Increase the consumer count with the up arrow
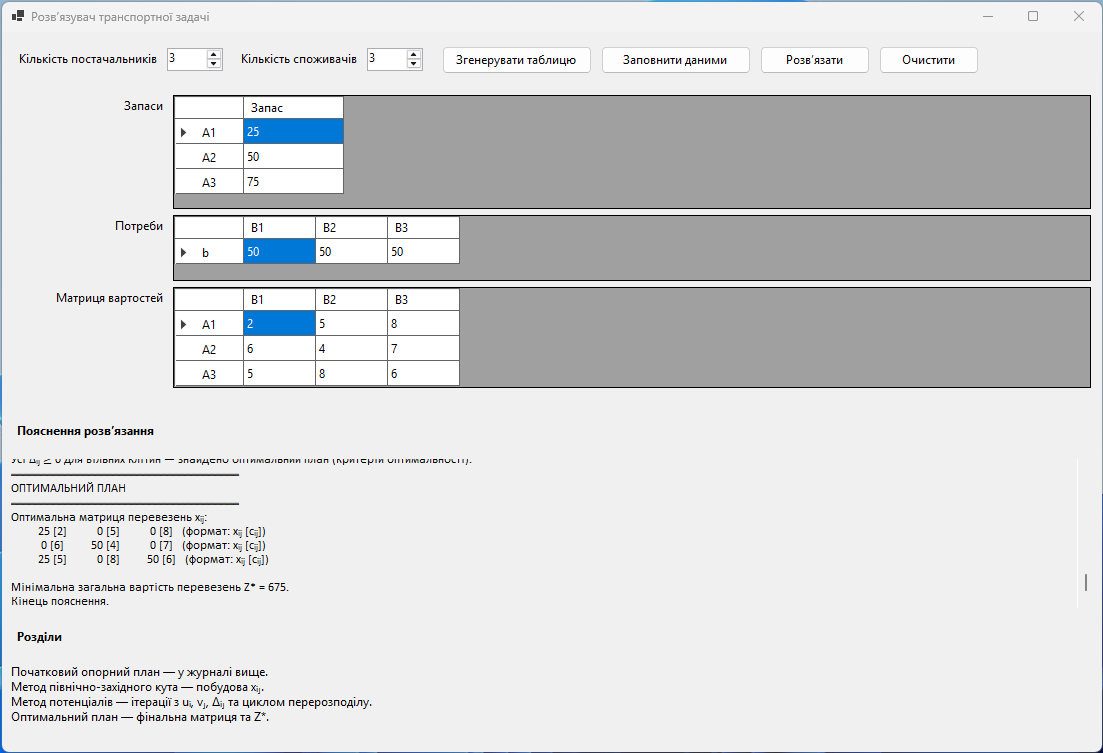 tap(414, 55)
